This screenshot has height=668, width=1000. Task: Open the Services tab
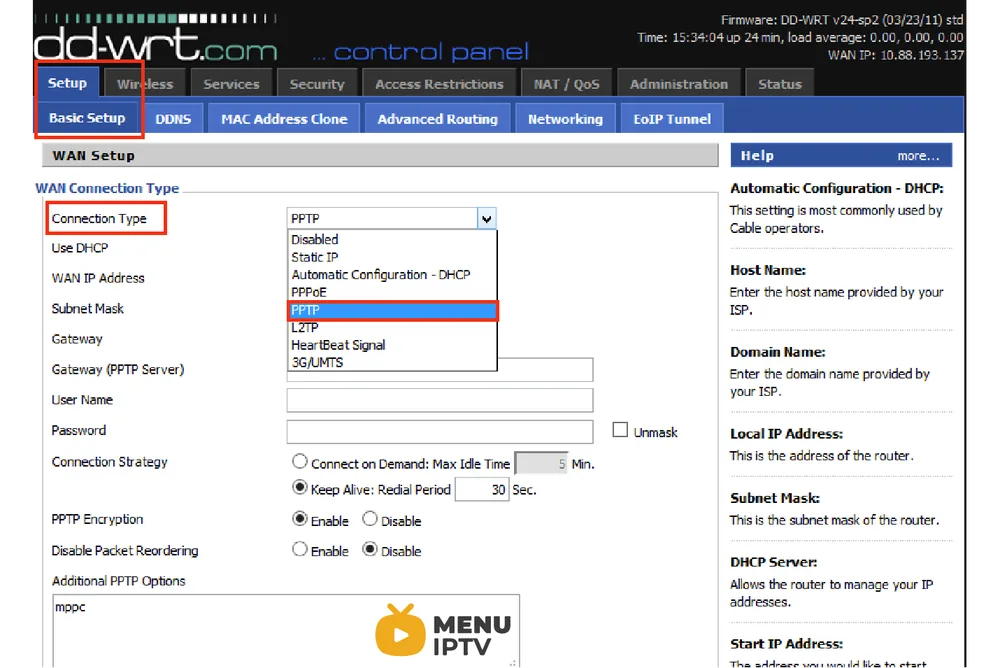pyautogui.click(x=231, y=84)
